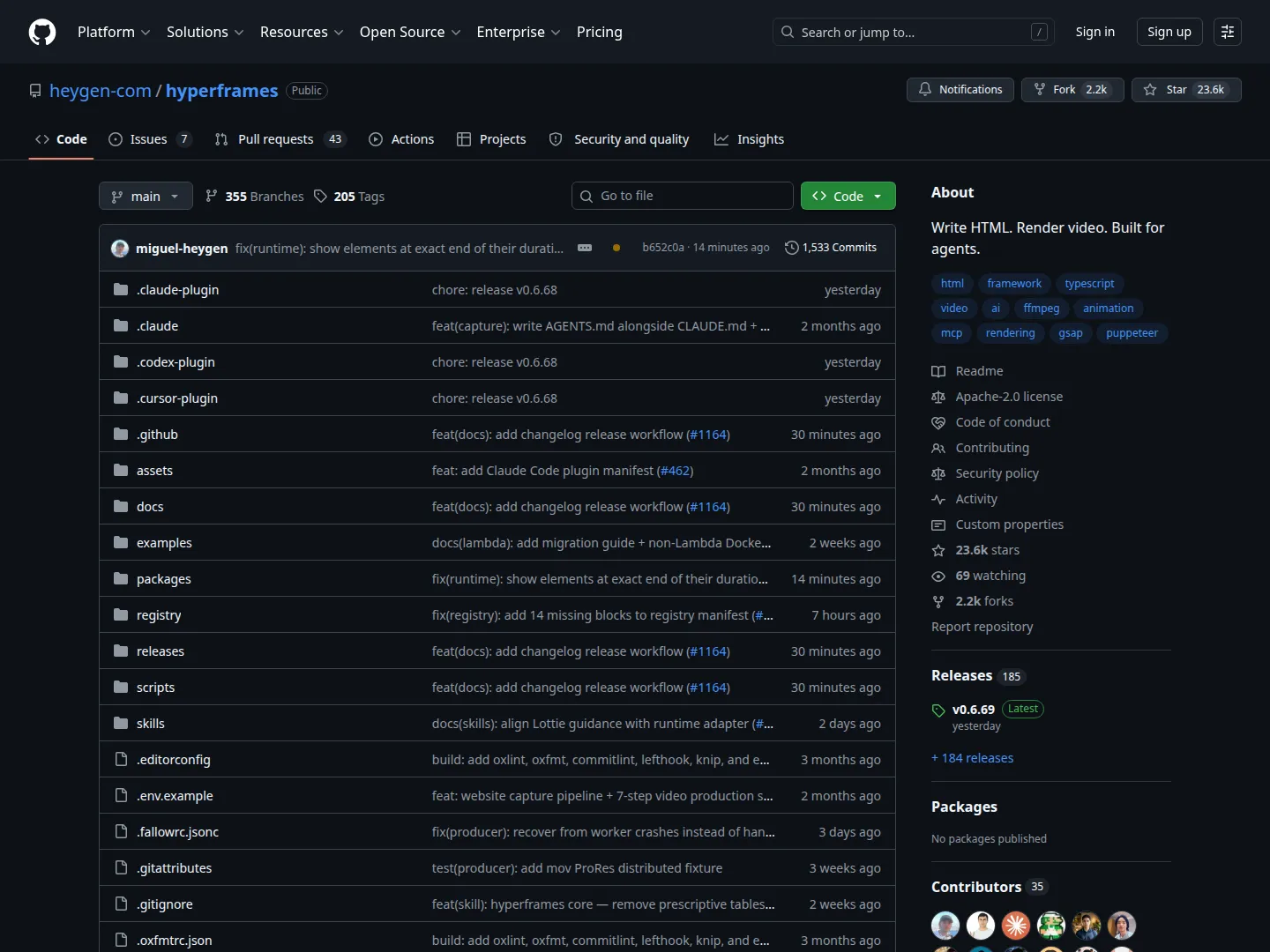
Task: Open the green Code clone dropdown
Action: coord(848,196)
